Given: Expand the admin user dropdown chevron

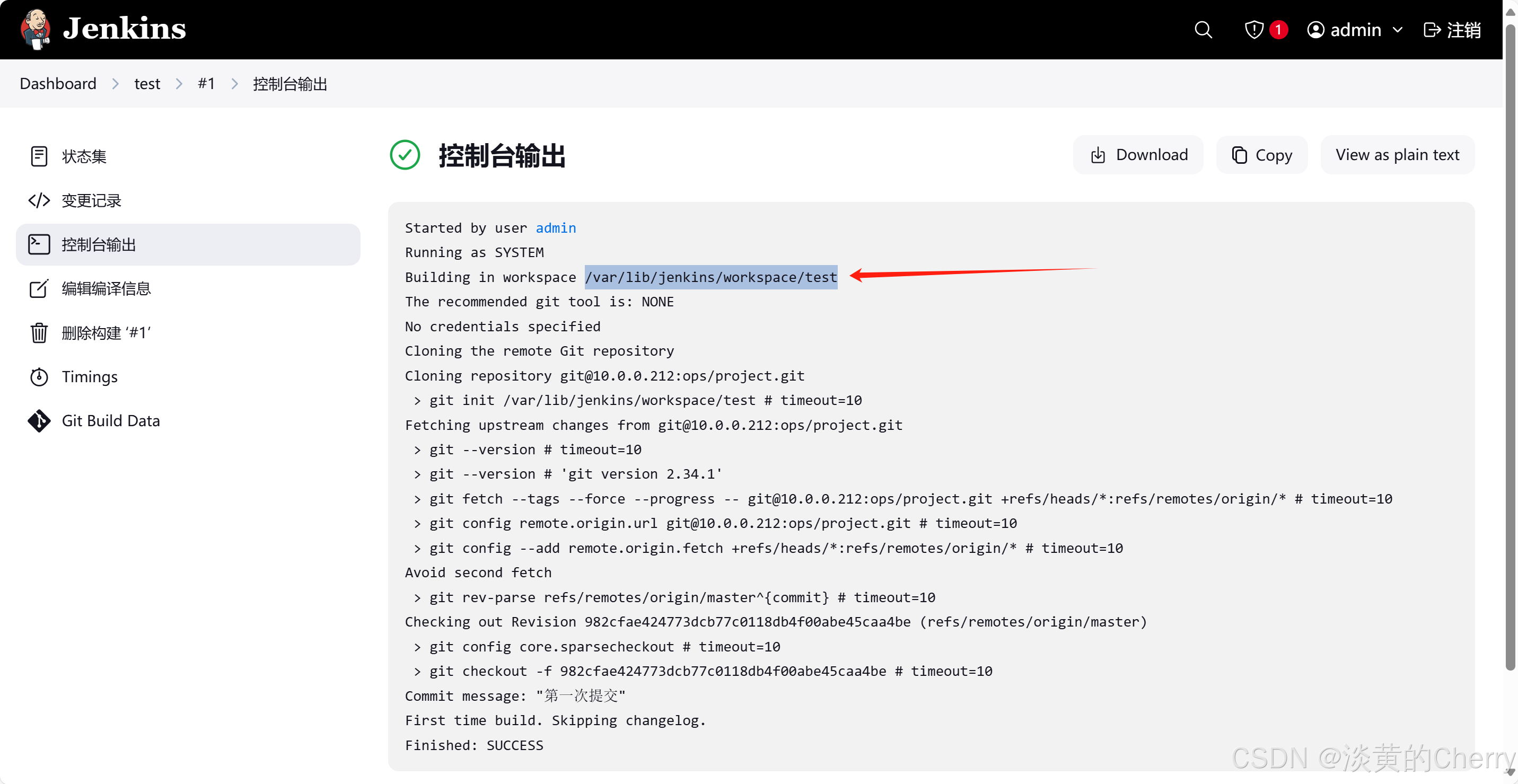Looking at the screenshot, I should (x=1397, y=30).
